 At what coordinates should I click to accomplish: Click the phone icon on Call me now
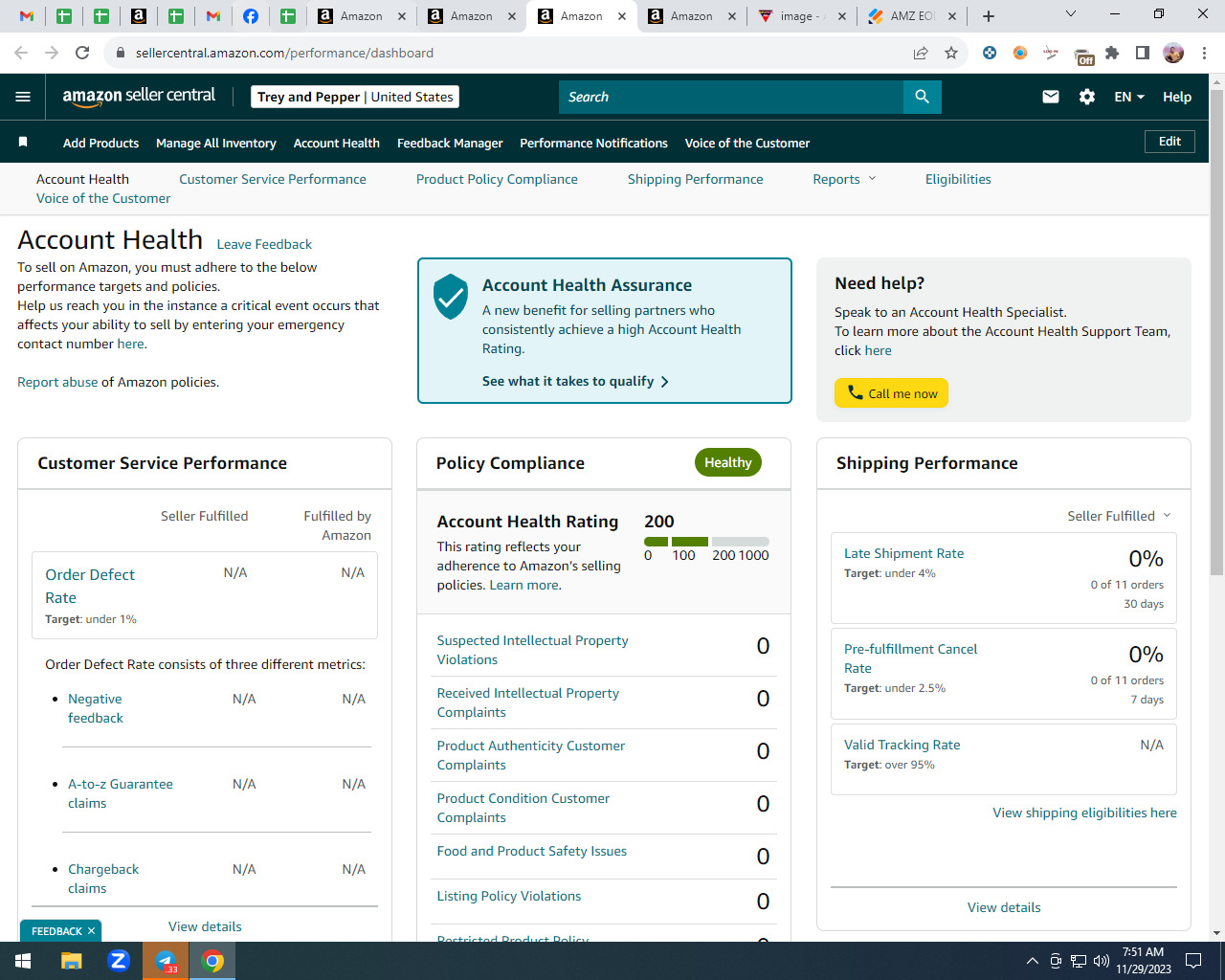(856, 392)
